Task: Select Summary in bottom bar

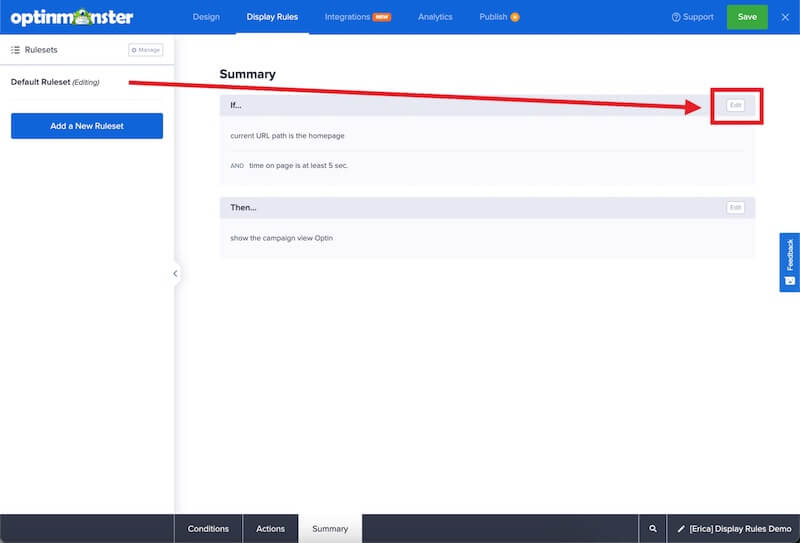Action: 330,529
